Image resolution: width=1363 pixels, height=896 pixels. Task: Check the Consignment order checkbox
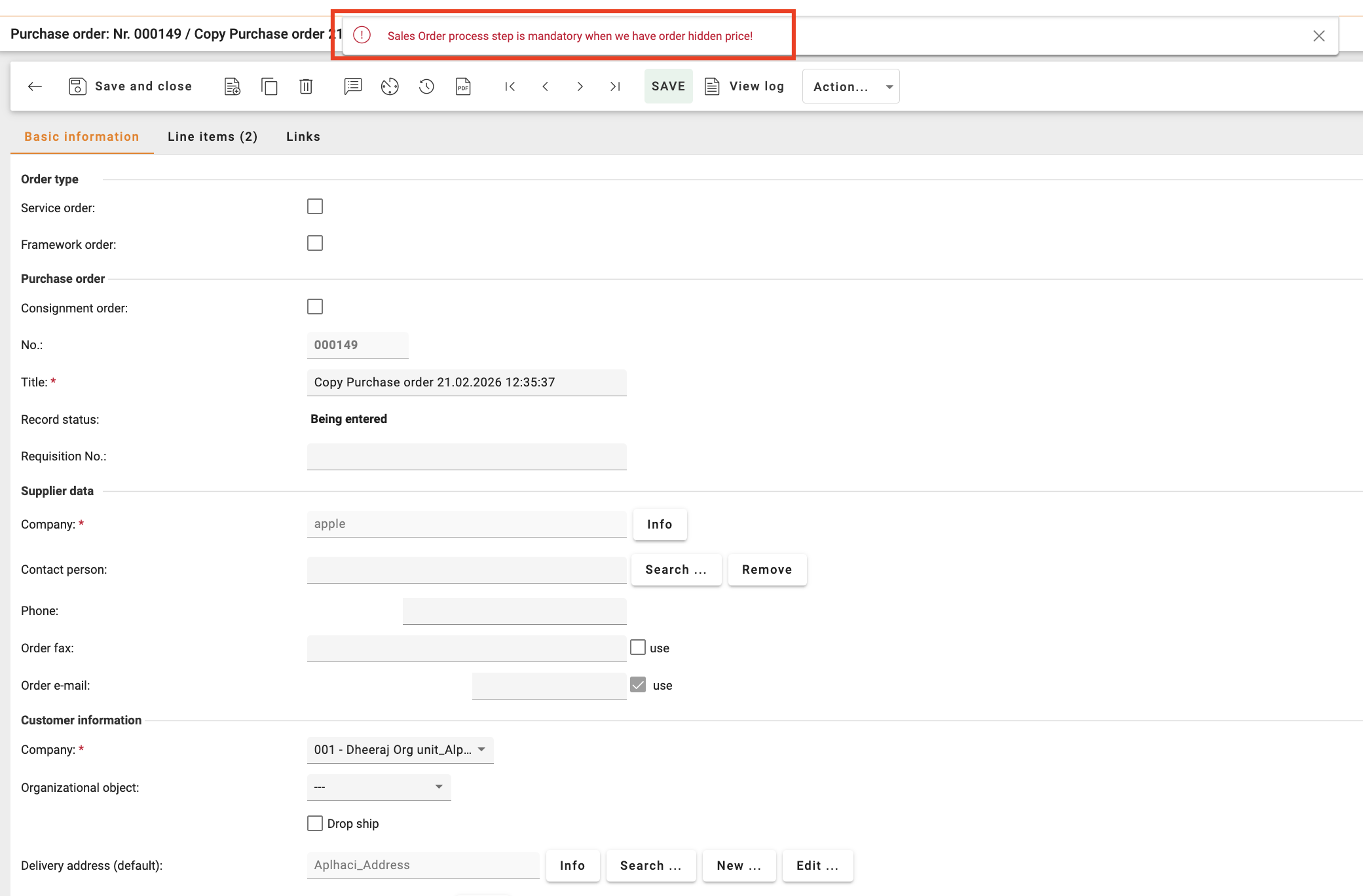(315, 306)
